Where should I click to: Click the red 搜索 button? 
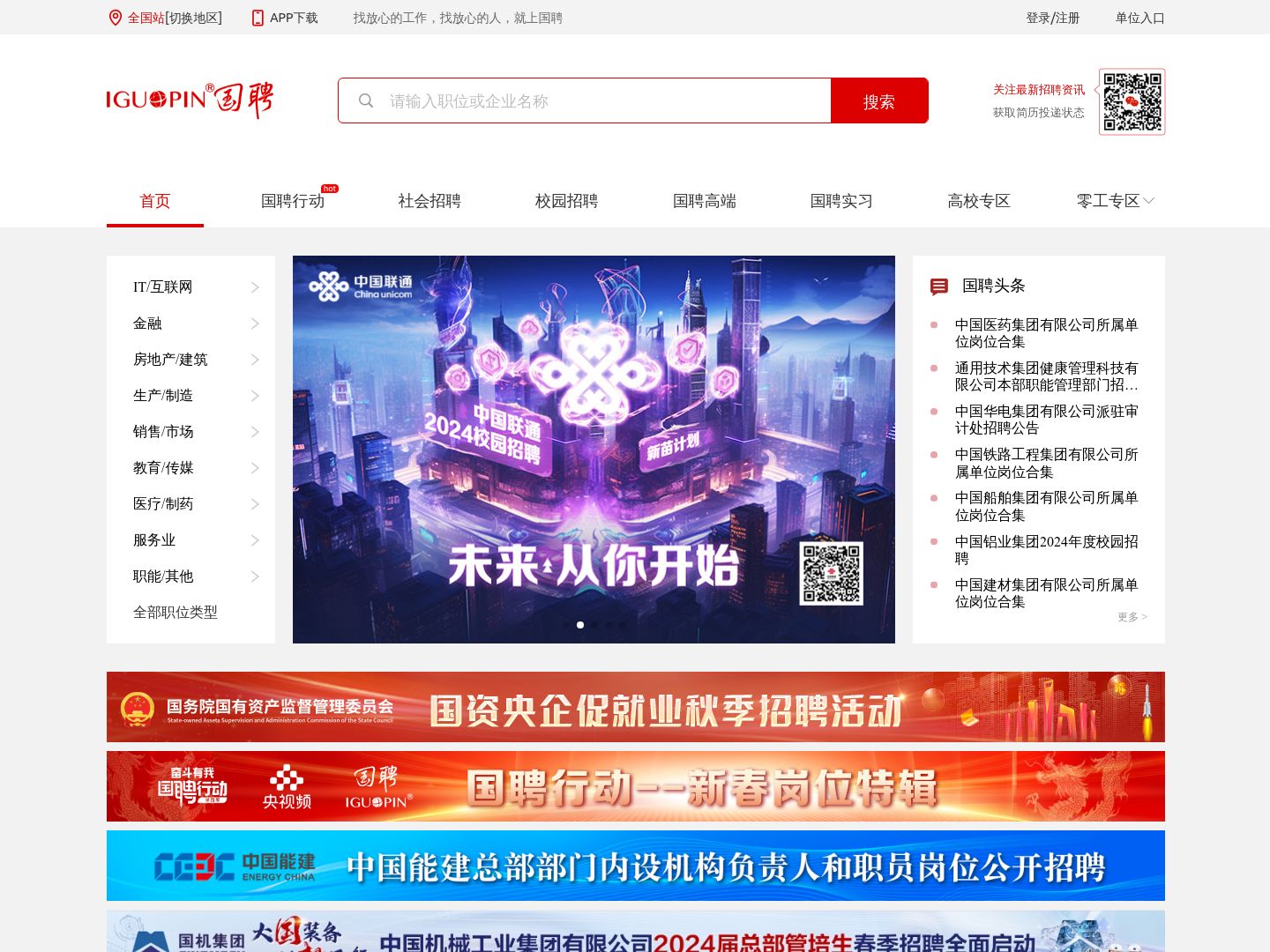coord(879,100)
